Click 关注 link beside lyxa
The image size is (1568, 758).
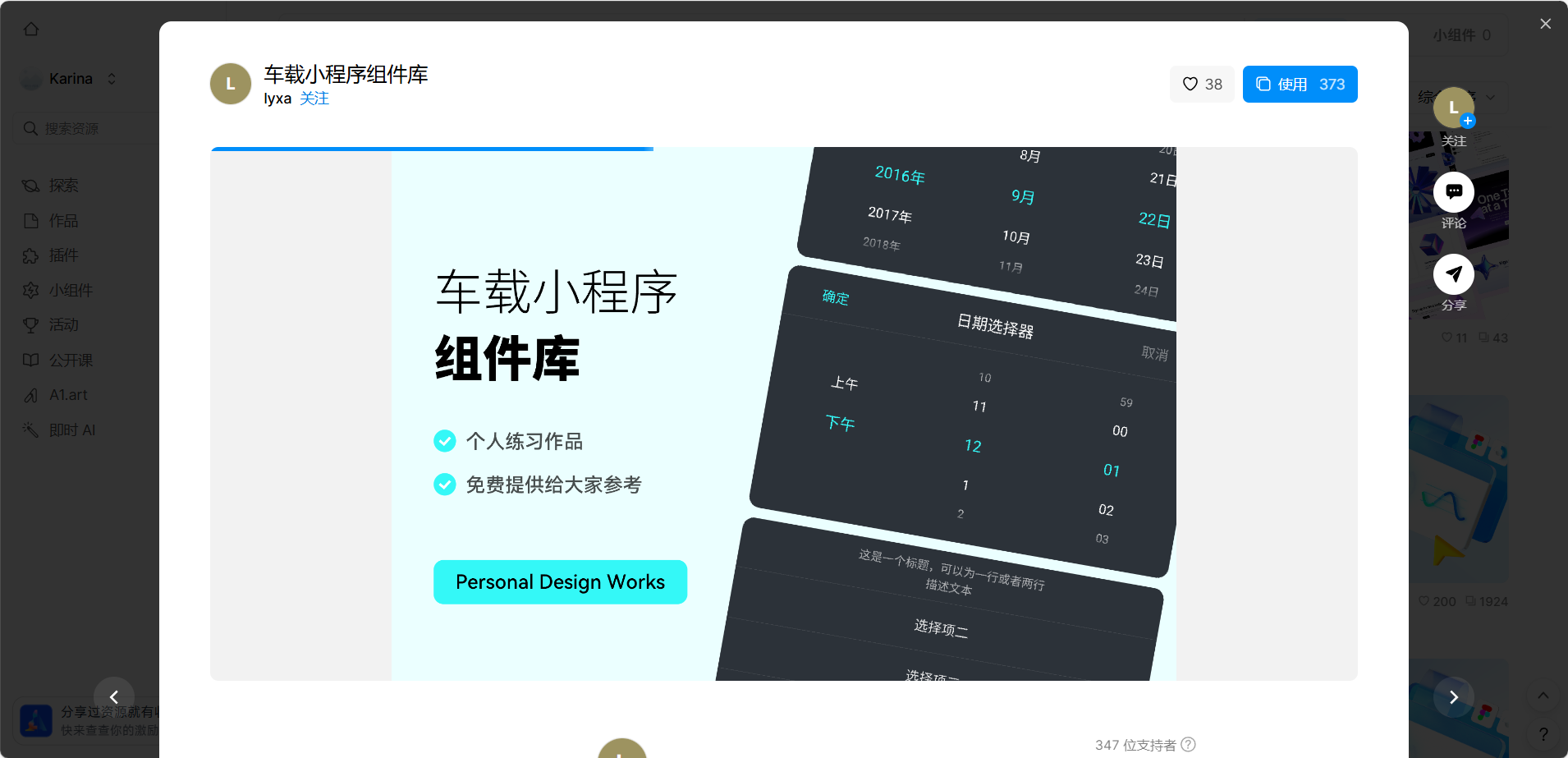click(x=314, y=99)
